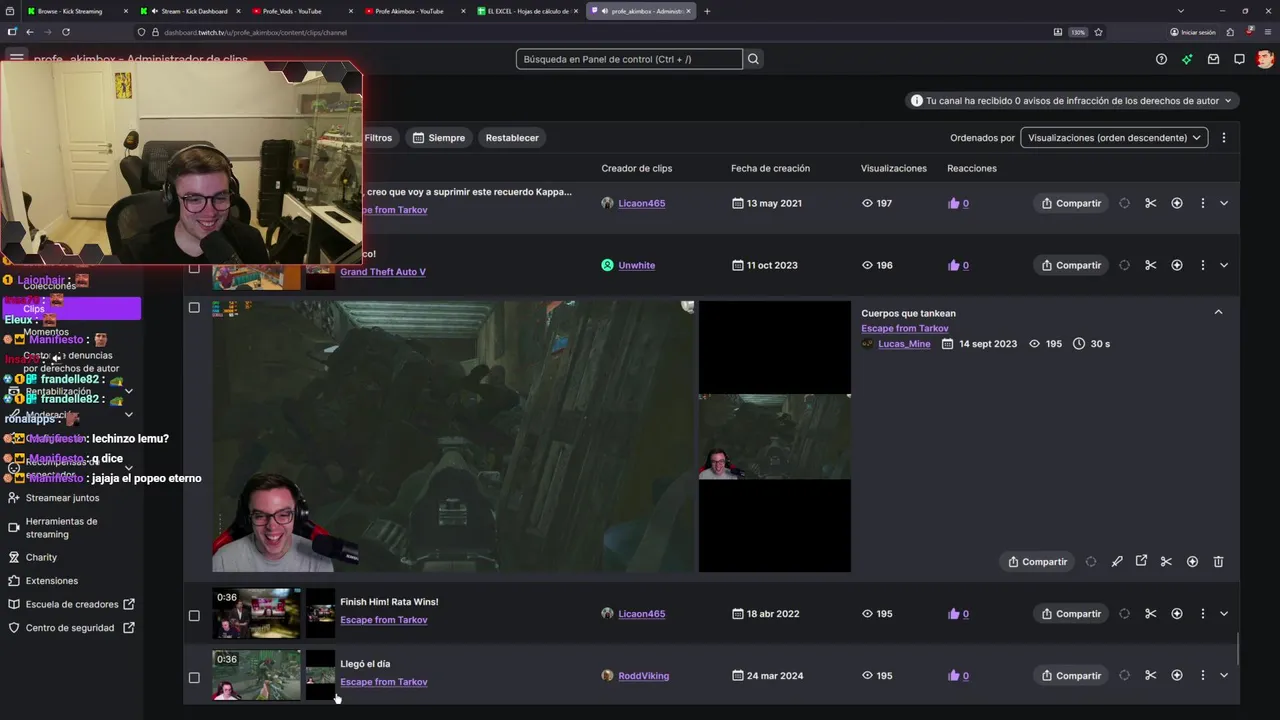Click scissors icon on Finish Him! Rata Wins! row
The height and width of the screenshot is (720, 1280).
tap(1151, 614)
